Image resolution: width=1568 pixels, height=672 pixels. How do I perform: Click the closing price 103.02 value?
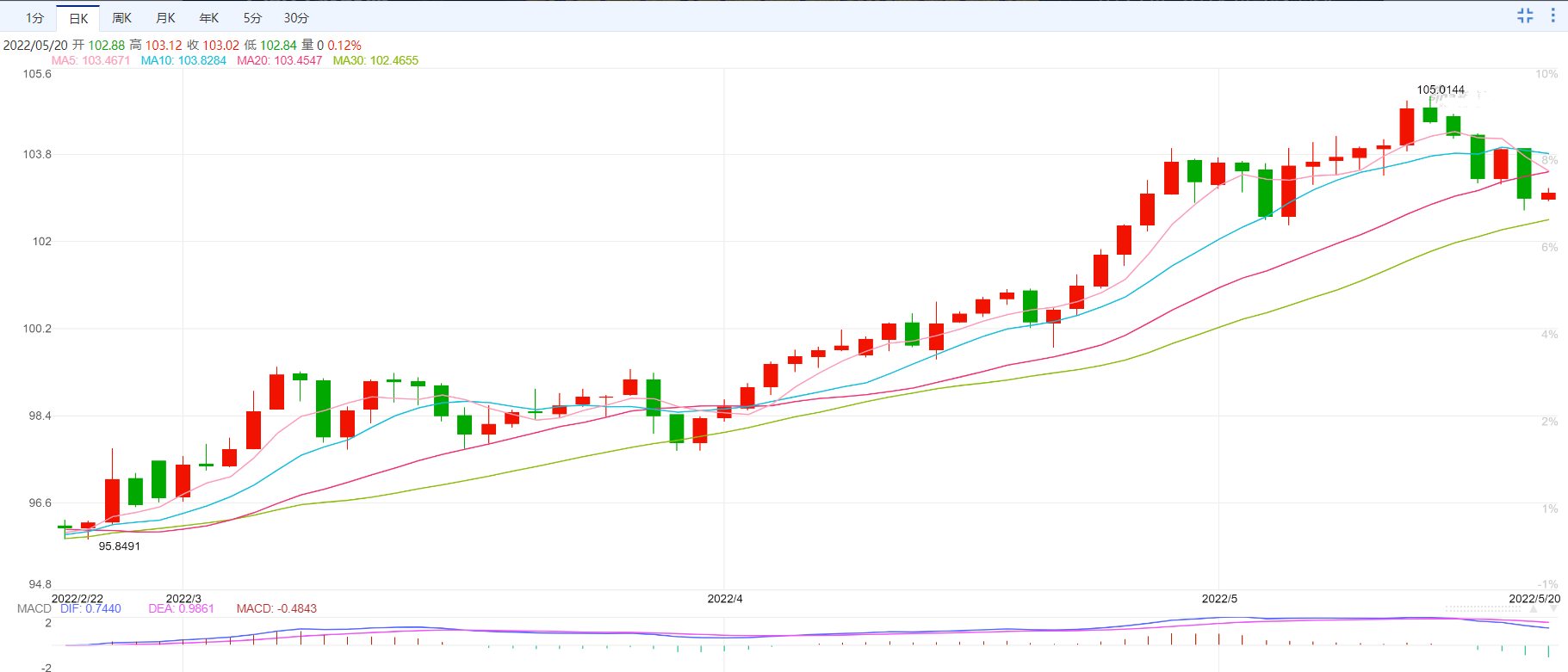(221, 45)
